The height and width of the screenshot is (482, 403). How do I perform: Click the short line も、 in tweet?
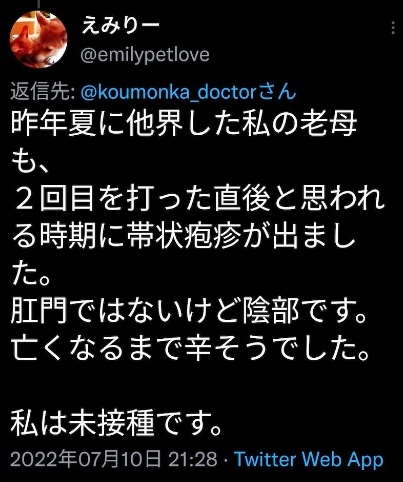point(30,162)
